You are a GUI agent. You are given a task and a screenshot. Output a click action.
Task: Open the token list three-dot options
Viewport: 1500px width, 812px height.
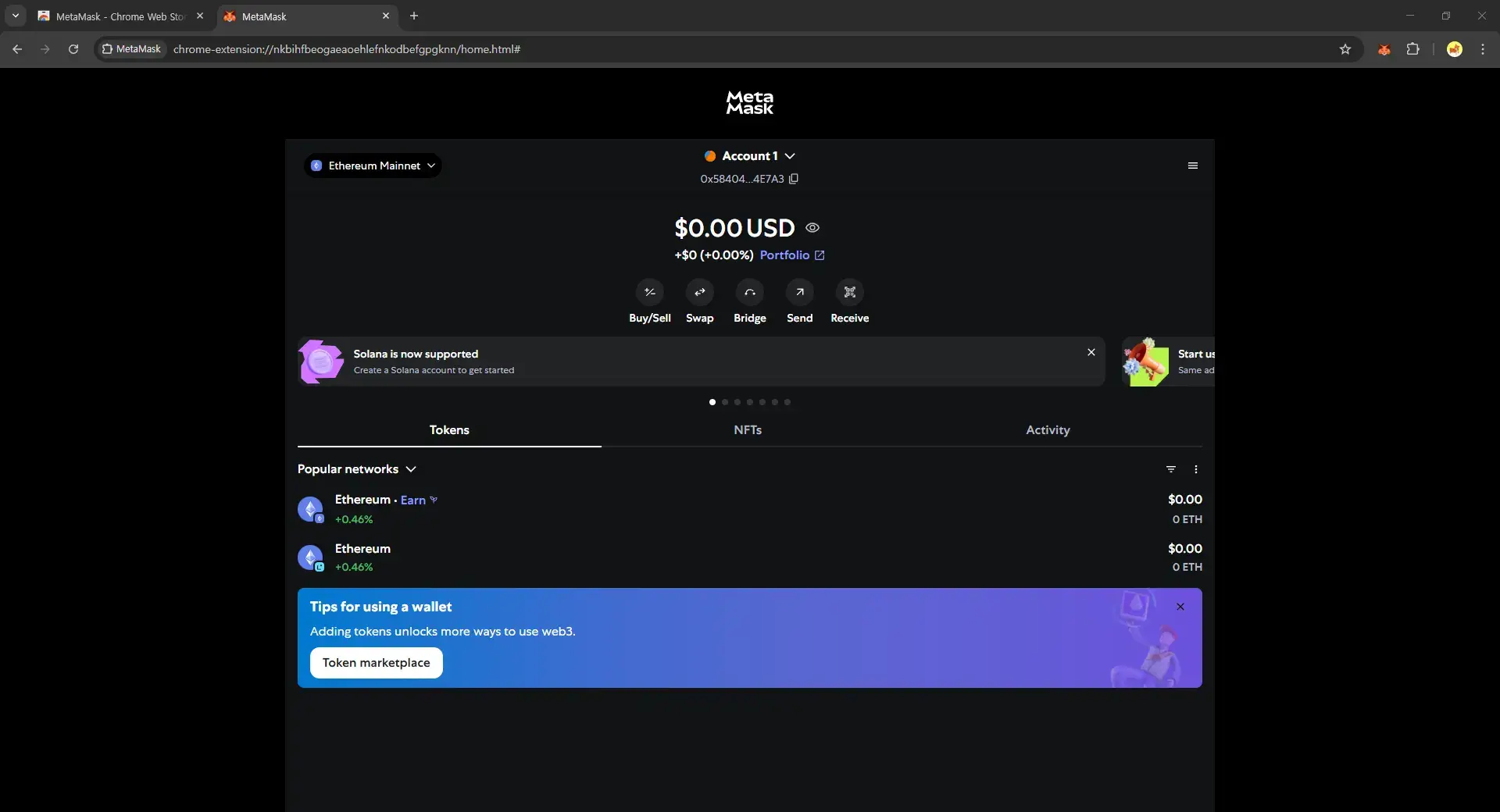1195,469
